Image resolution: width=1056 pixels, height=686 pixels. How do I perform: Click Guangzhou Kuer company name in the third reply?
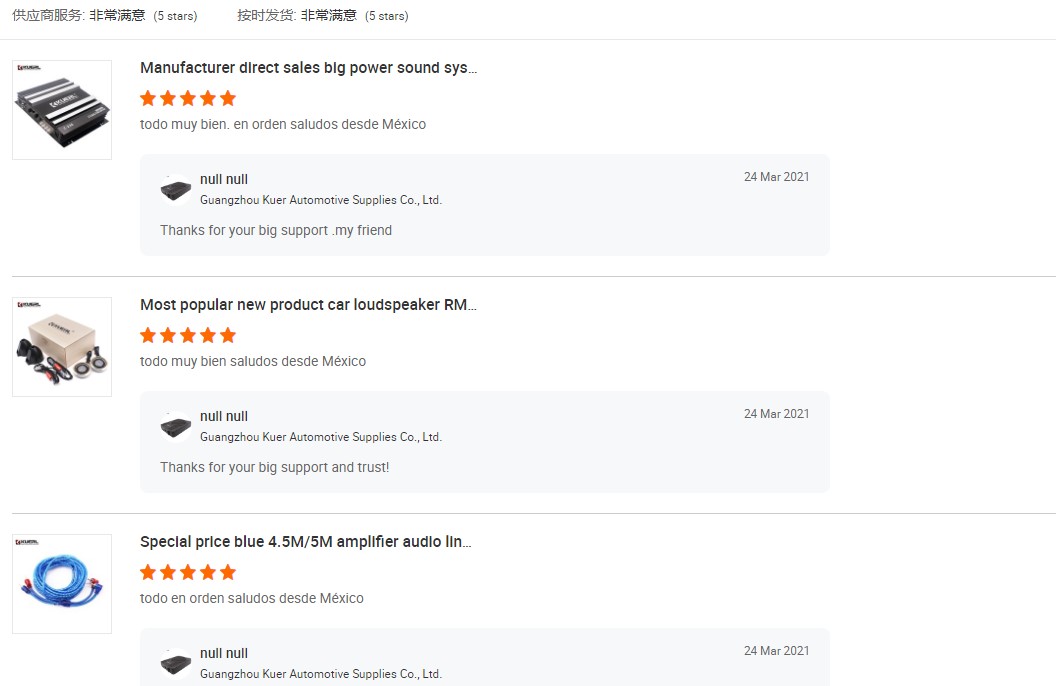[x=320, y=674]
